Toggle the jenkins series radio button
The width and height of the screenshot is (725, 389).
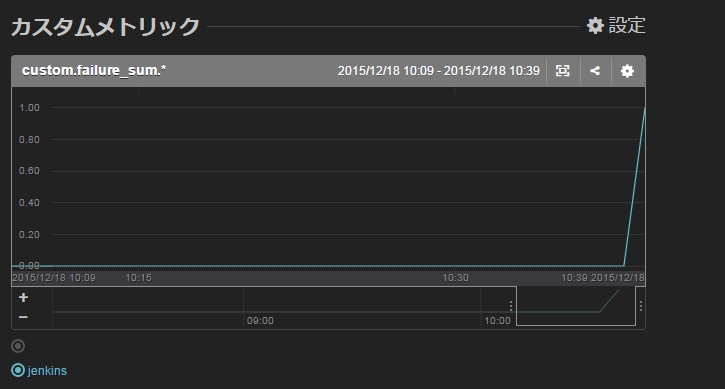click(18, 370)
